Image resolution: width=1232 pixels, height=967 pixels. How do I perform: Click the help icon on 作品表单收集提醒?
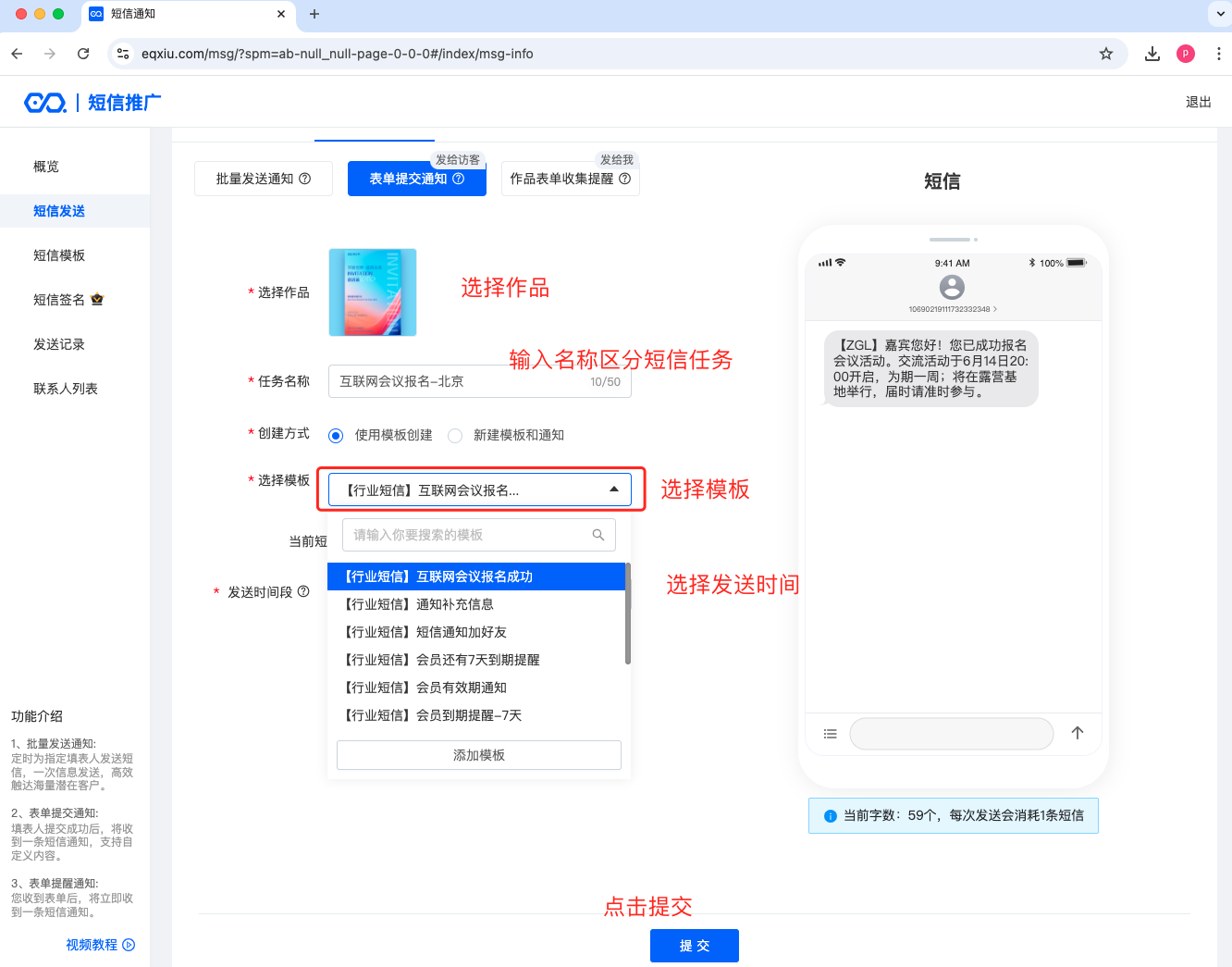(625, 179)
